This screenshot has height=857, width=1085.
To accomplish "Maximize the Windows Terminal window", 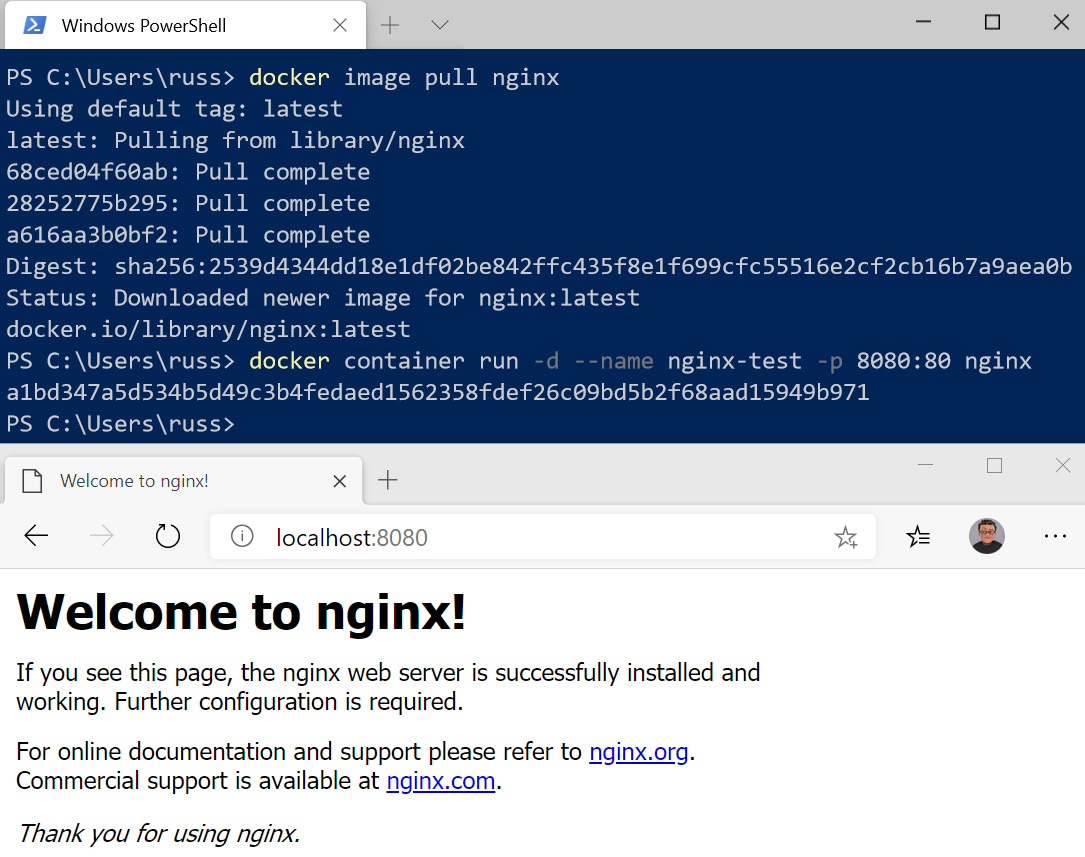I will (992, 22).
